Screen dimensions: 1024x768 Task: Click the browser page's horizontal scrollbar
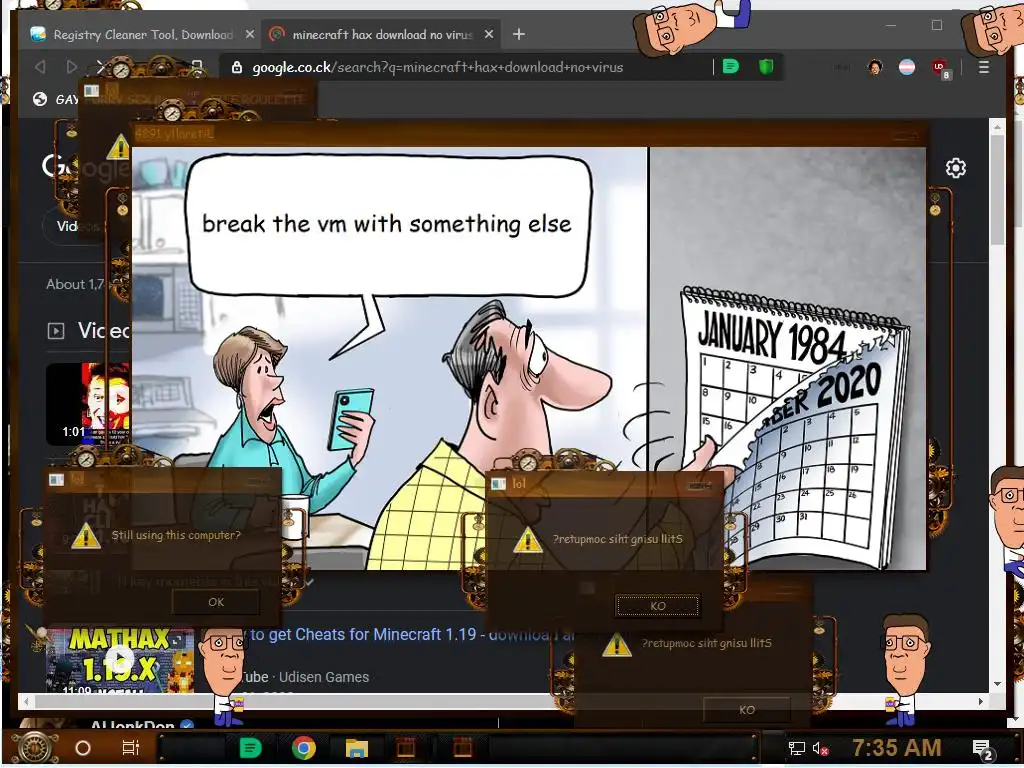pyautogui.click(x=503, y=701)
